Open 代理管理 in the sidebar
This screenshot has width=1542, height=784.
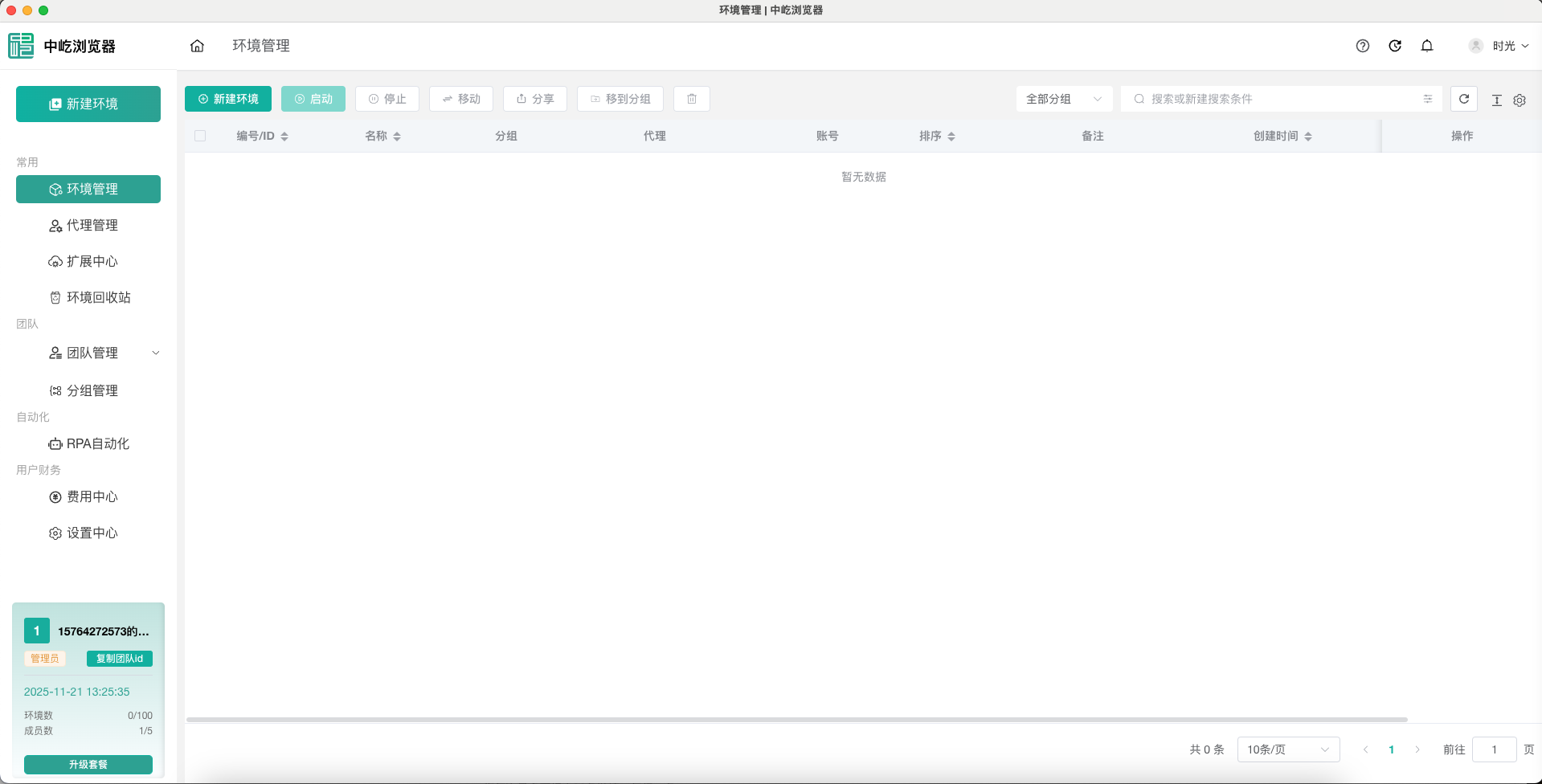pos(92,226)
